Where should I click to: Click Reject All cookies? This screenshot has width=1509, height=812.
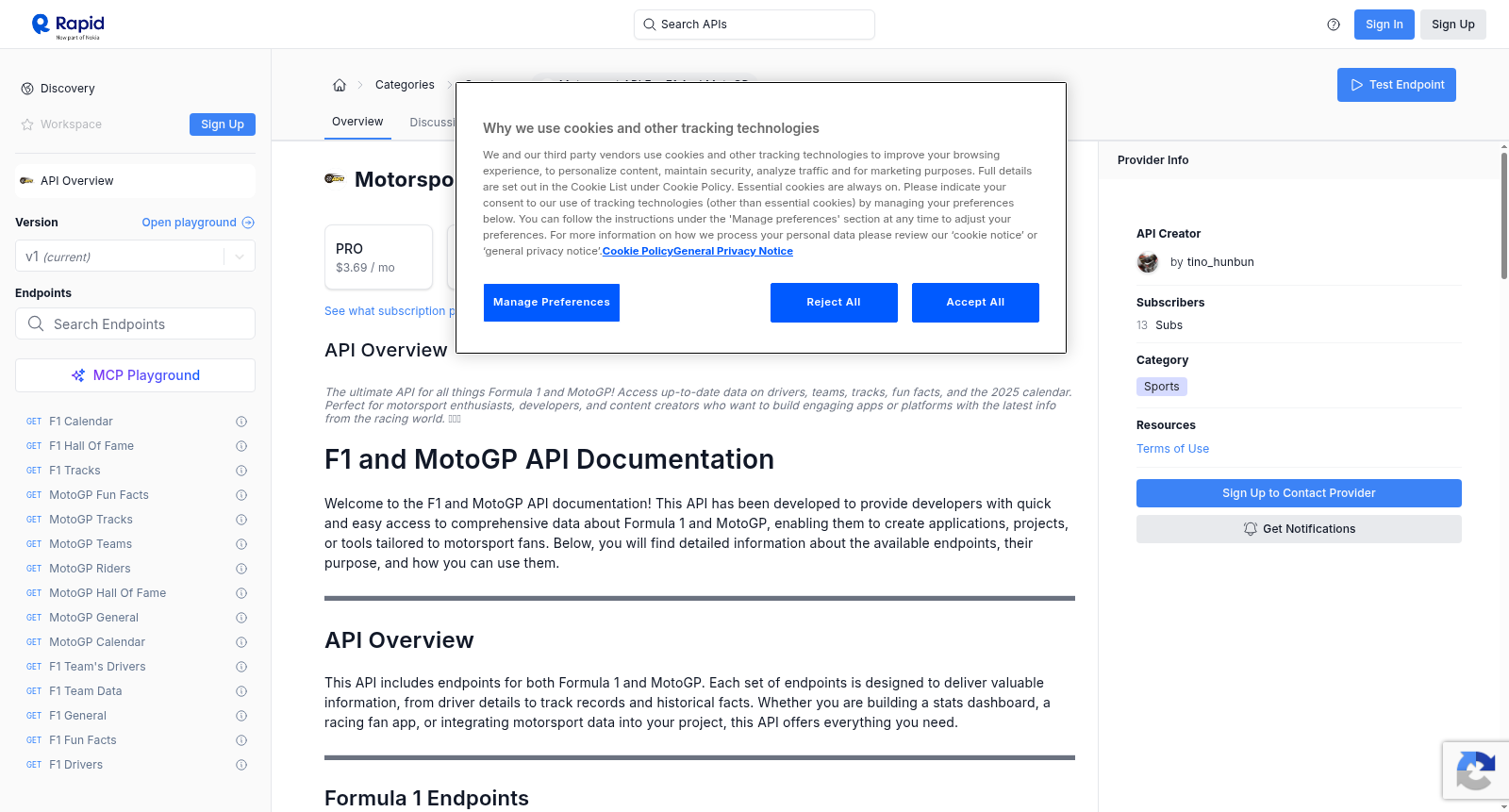(834, 303)
